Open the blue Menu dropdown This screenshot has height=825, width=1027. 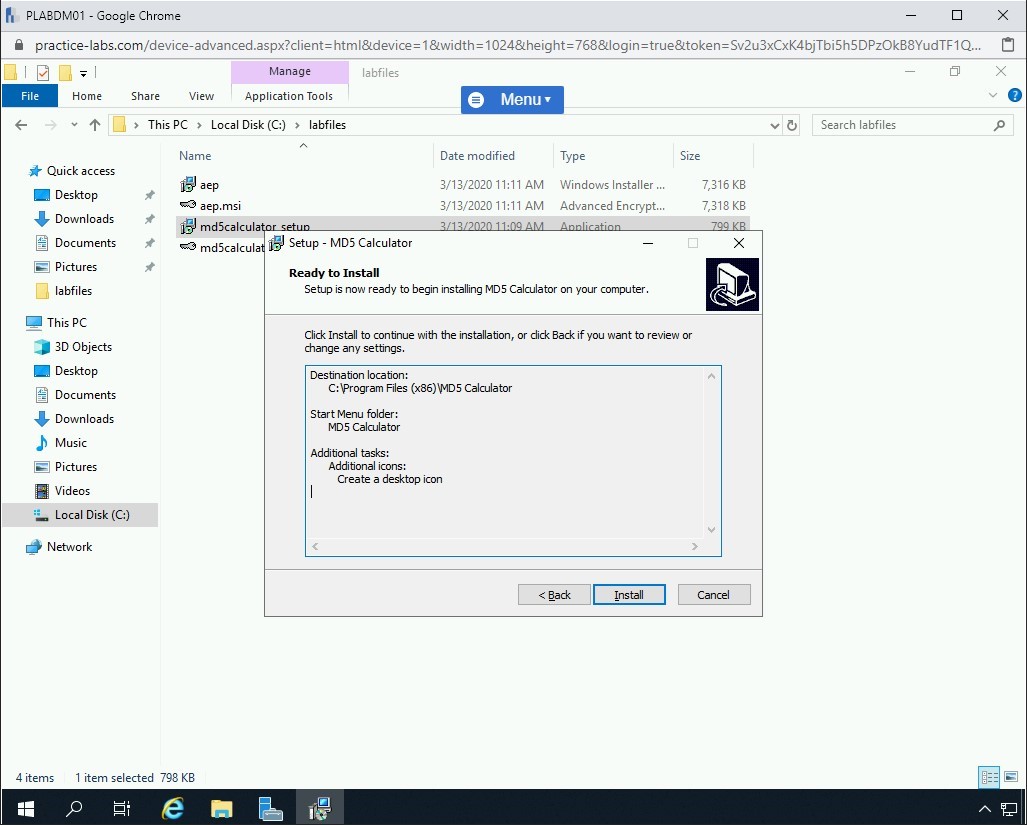point(512,100)
